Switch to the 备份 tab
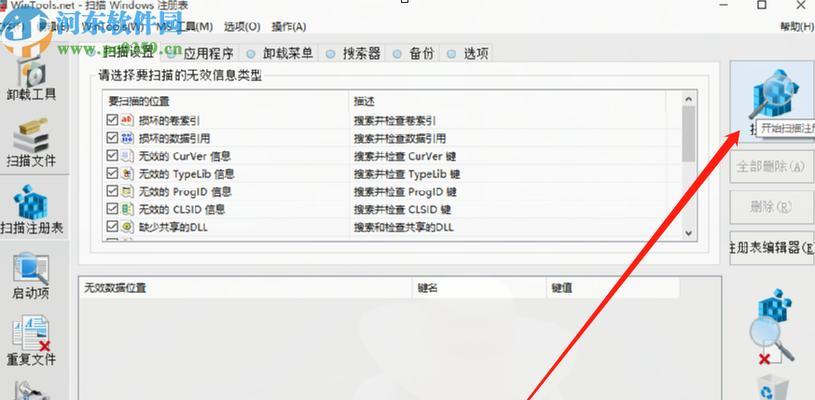 413,53
